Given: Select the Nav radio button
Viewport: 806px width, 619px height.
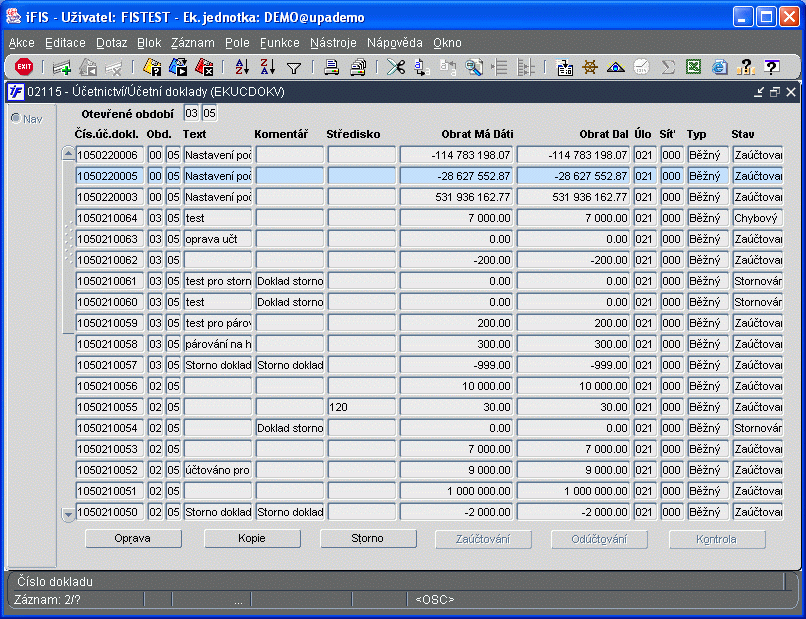Looking at the screenshot, I should click(x=16, y=118).
